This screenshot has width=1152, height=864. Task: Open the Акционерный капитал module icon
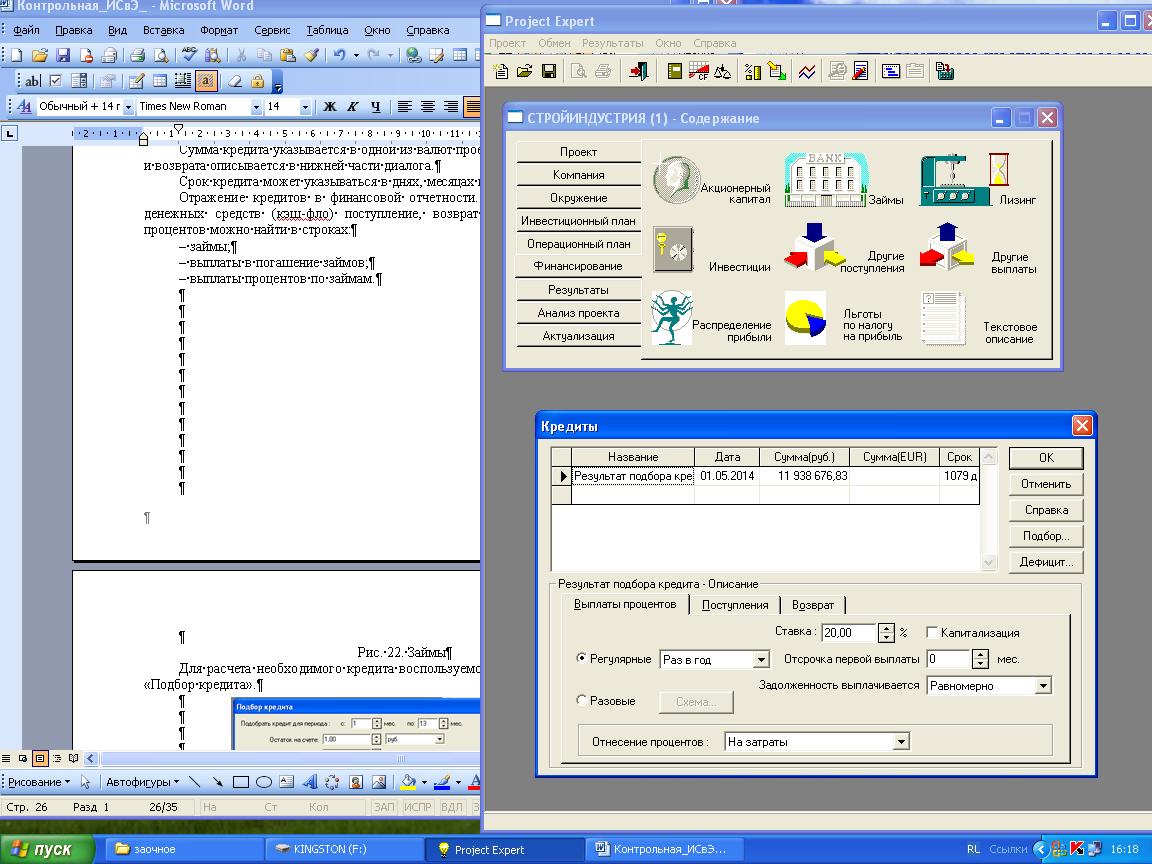click(x=676, y=179)
